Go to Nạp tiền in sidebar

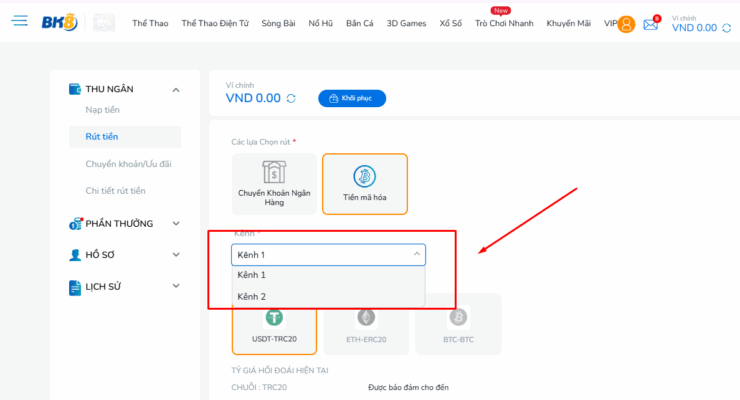pos(103,109)
